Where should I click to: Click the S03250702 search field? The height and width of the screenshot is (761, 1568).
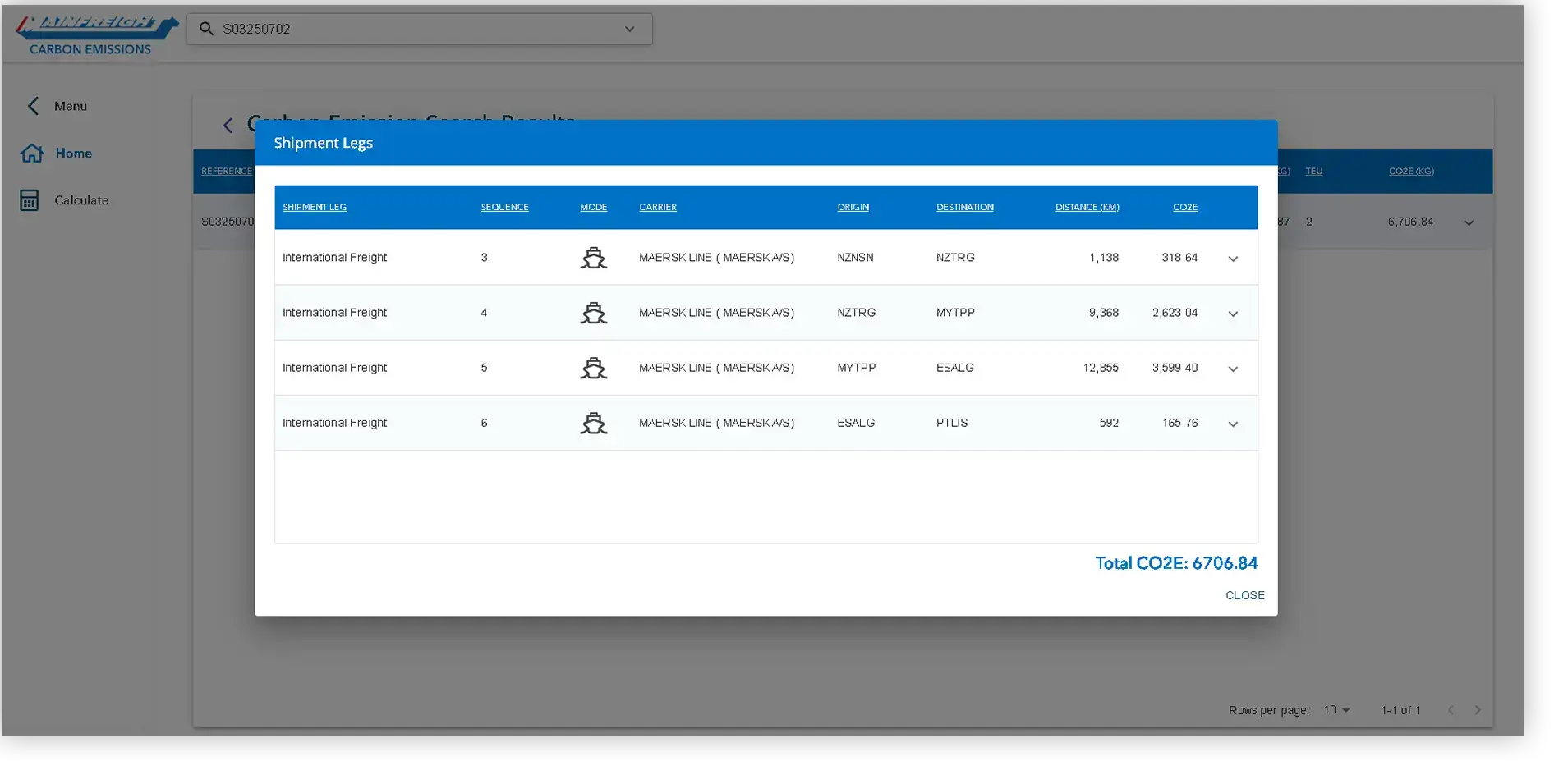(419, 29)
